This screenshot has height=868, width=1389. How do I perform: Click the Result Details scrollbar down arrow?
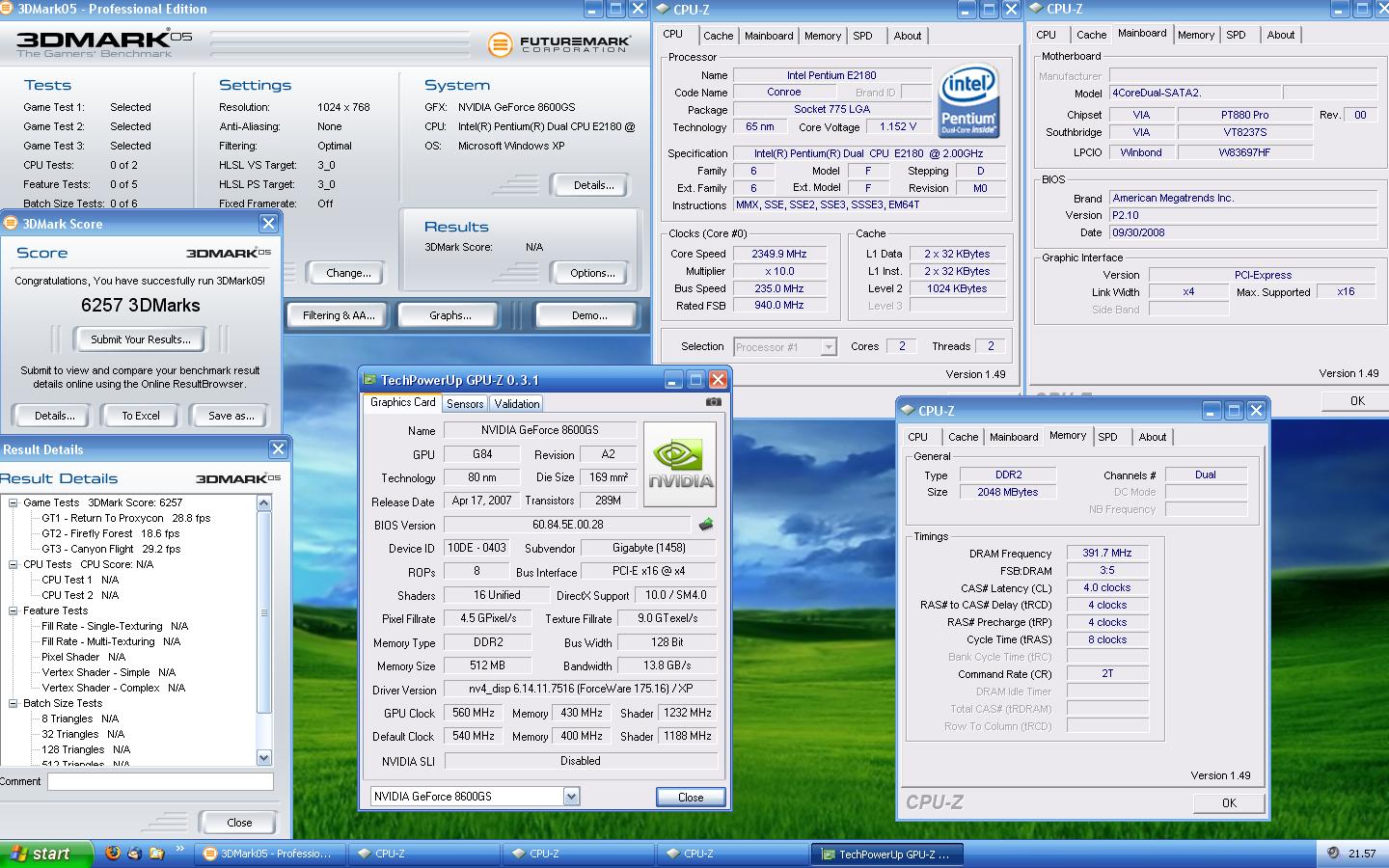click(x=264, y=758)
